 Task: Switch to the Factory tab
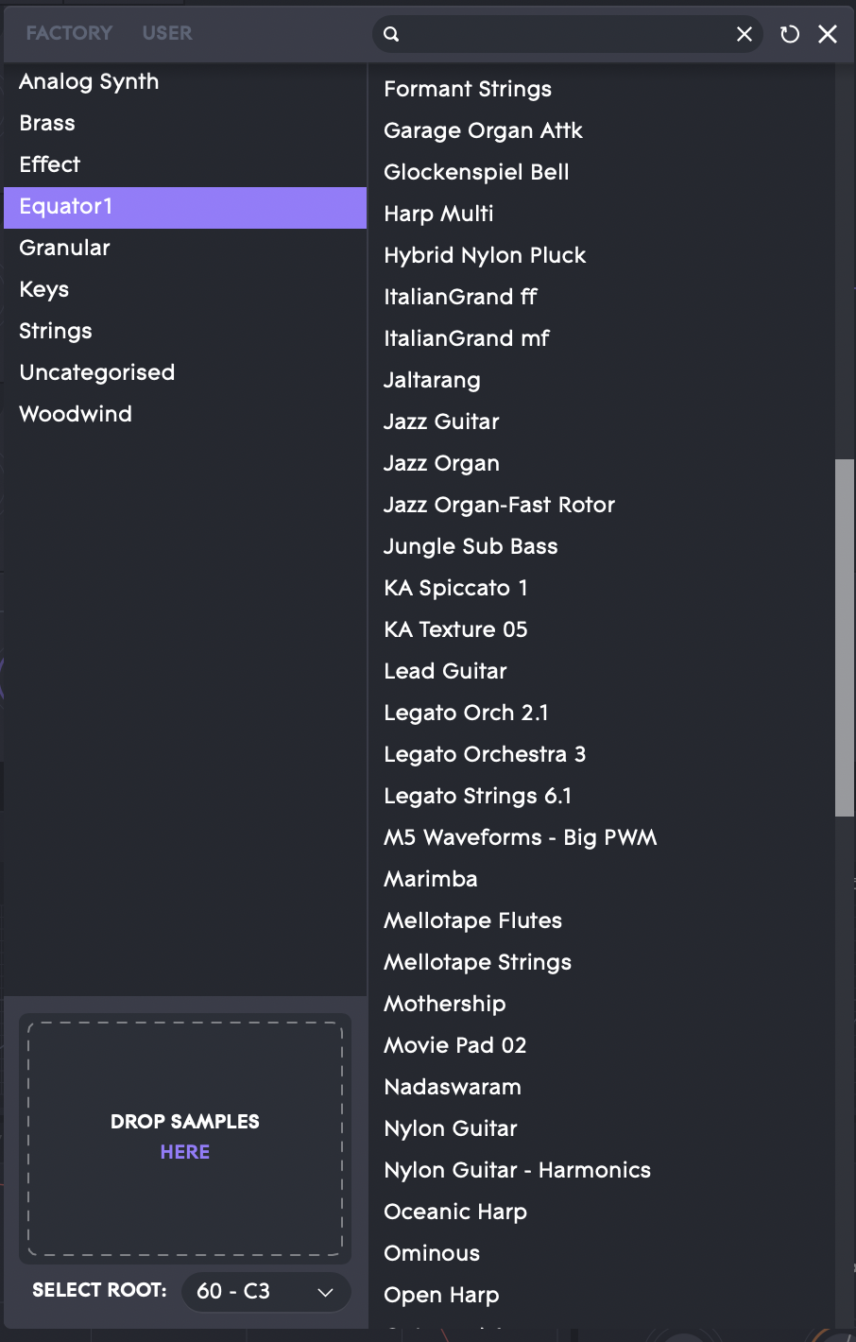69,33
